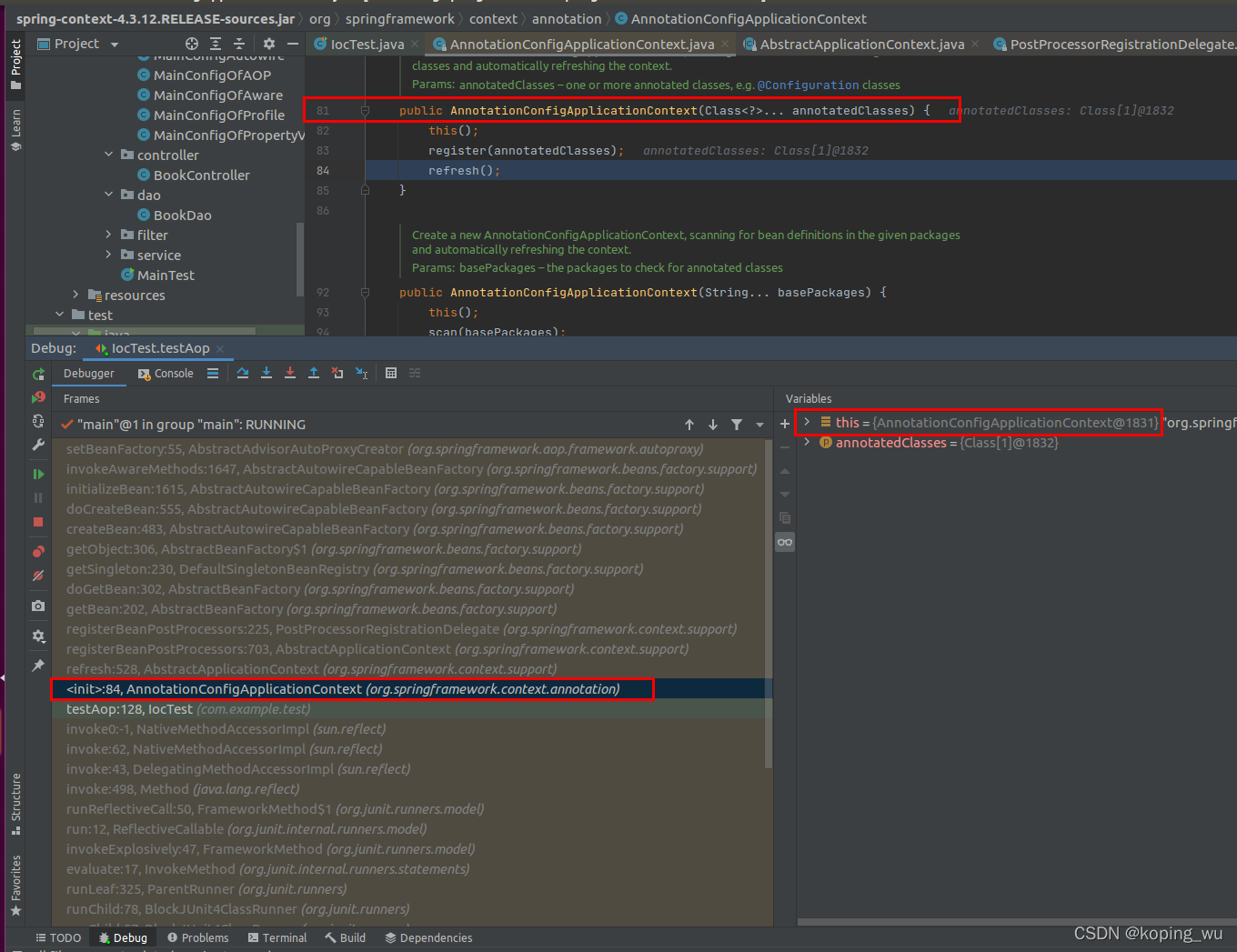This screenshot has height=952, width=1237.
Task: Click the Configuration link in doc comment
Action: click(808, 85)
